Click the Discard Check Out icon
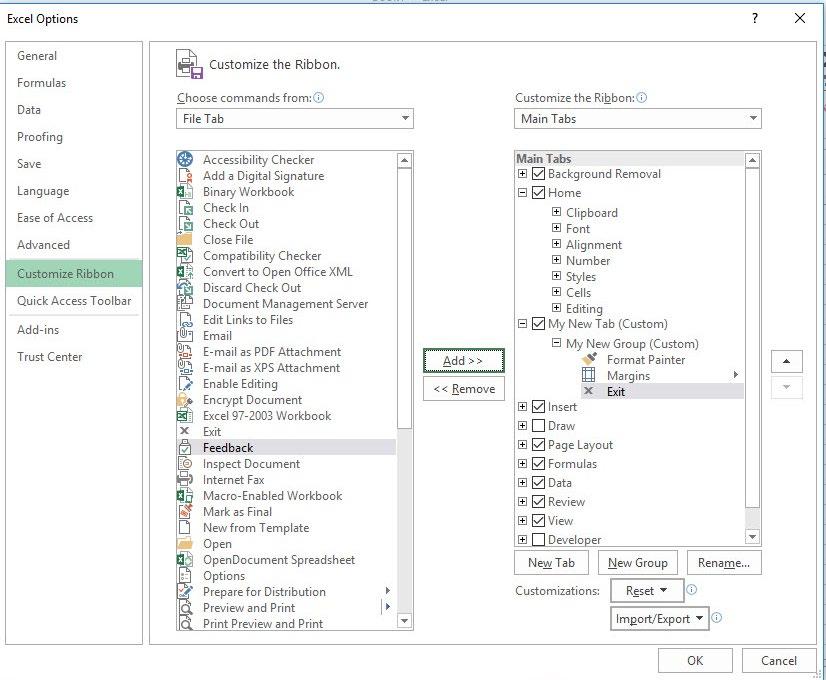This screenshot has height=680, width=826. 185,288
